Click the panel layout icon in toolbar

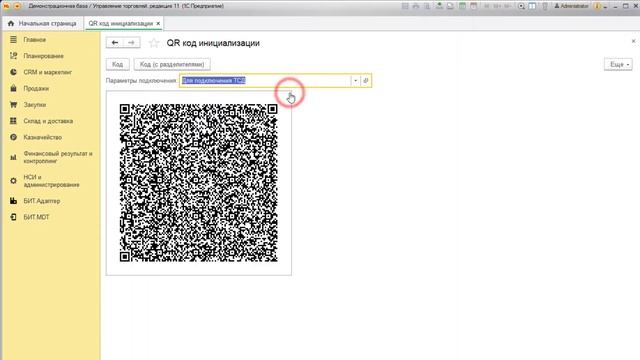(x=532, y=6)
